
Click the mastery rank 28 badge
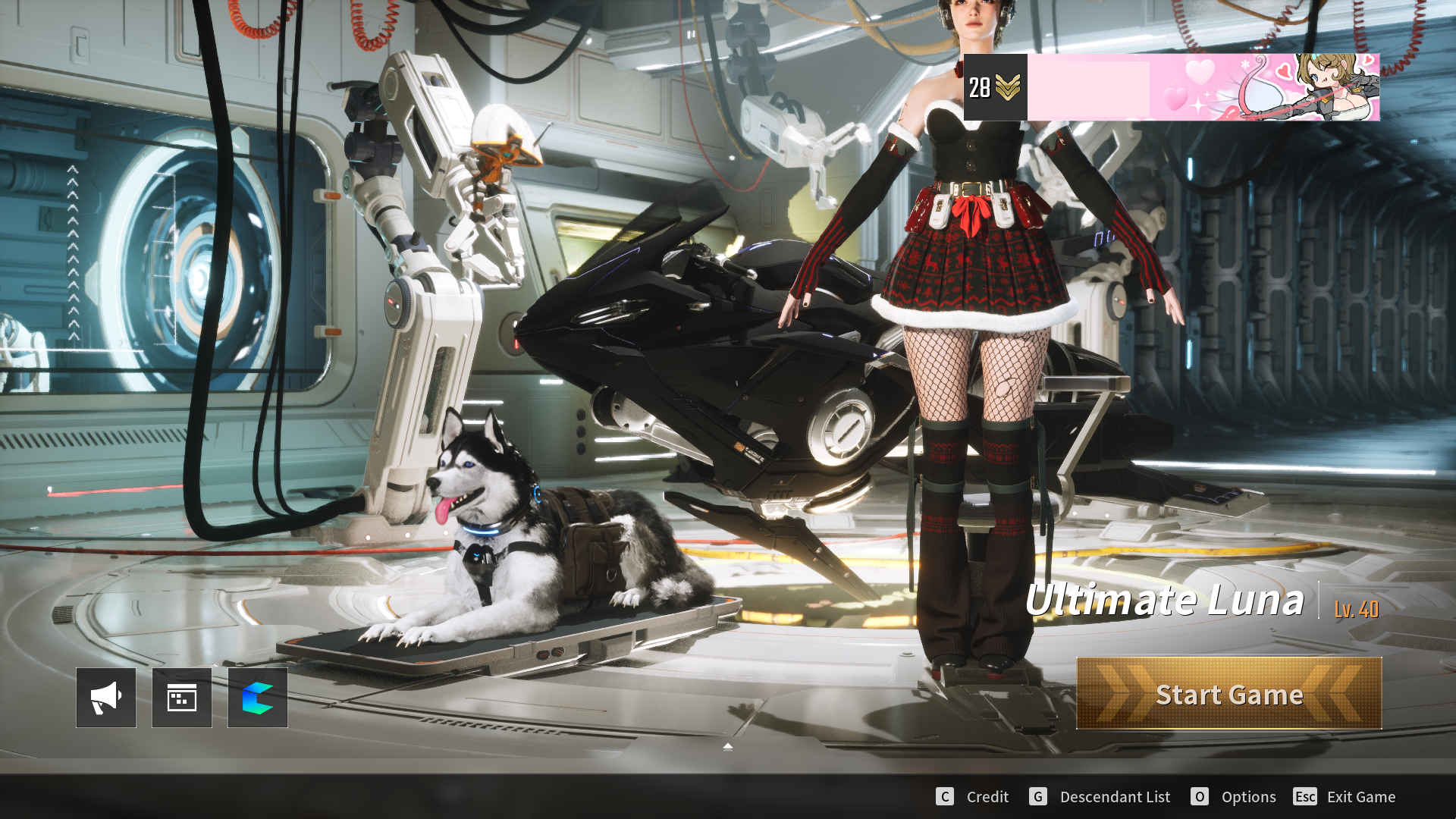coord(995,87)
